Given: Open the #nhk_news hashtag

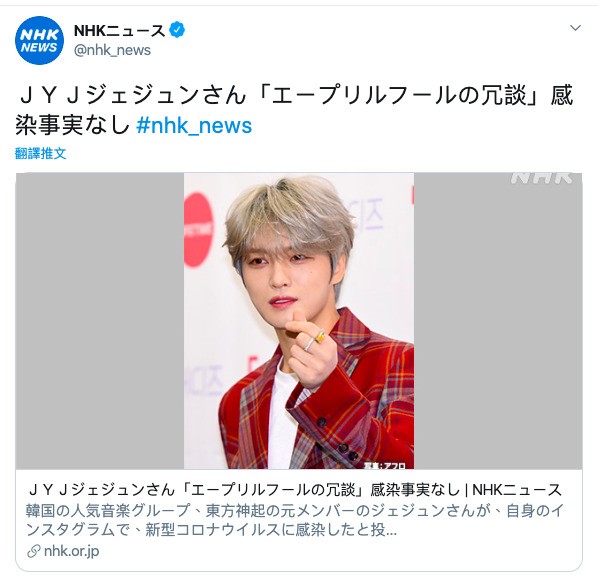Looking at the screenshot, I should [x=194, y=125].
